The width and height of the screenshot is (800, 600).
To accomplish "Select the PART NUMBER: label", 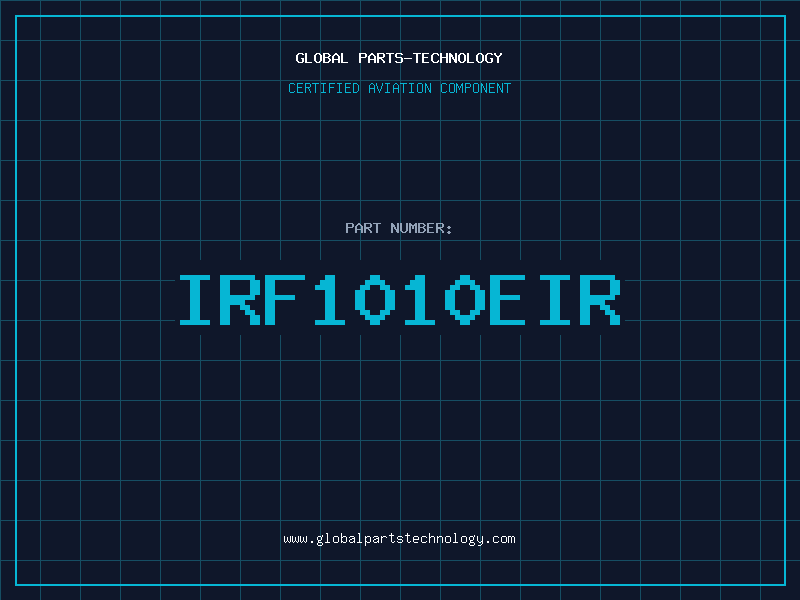I will click(399, 228).
